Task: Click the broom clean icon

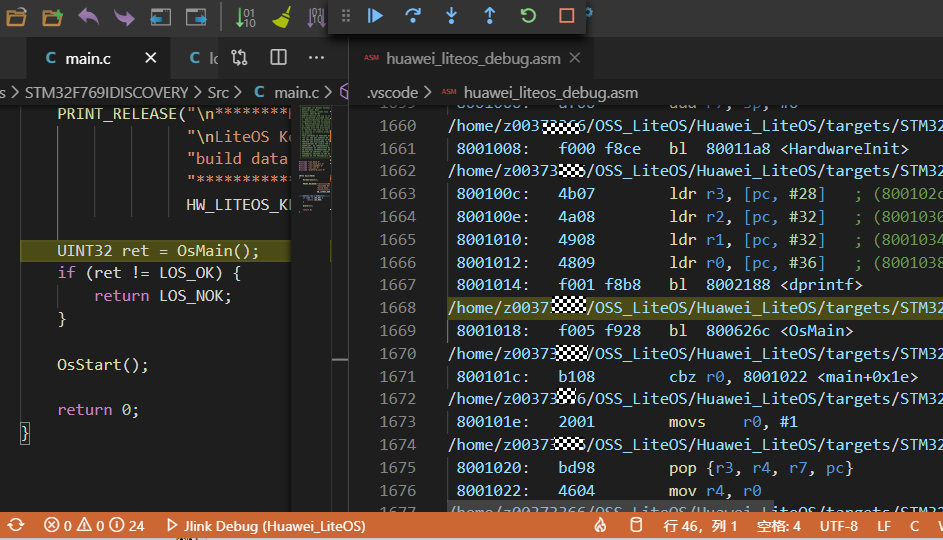Action: click(x=282, y=17)
